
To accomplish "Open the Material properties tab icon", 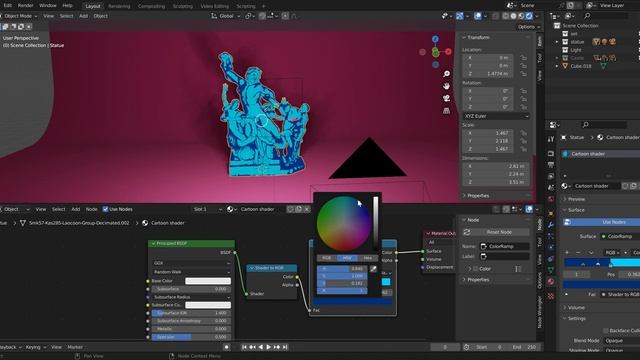I will point(551,282).
